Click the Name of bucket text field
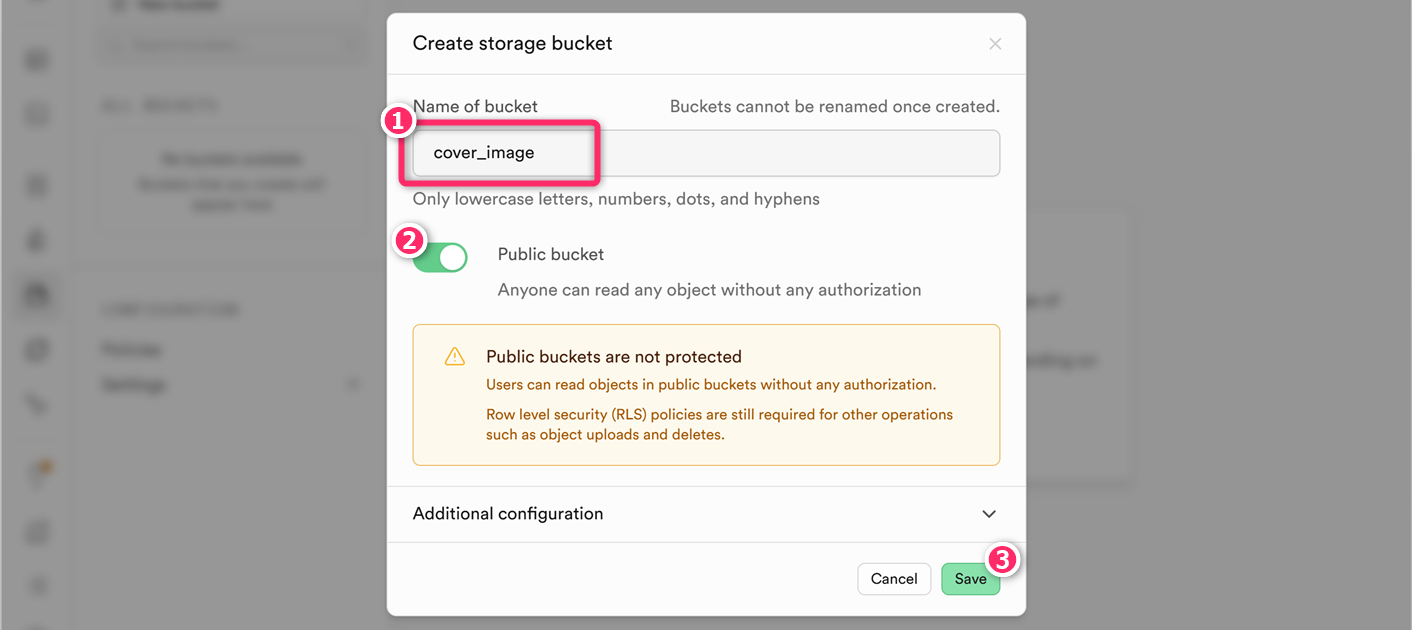The width and height of the screenshot is (1412, 630). 705,153
